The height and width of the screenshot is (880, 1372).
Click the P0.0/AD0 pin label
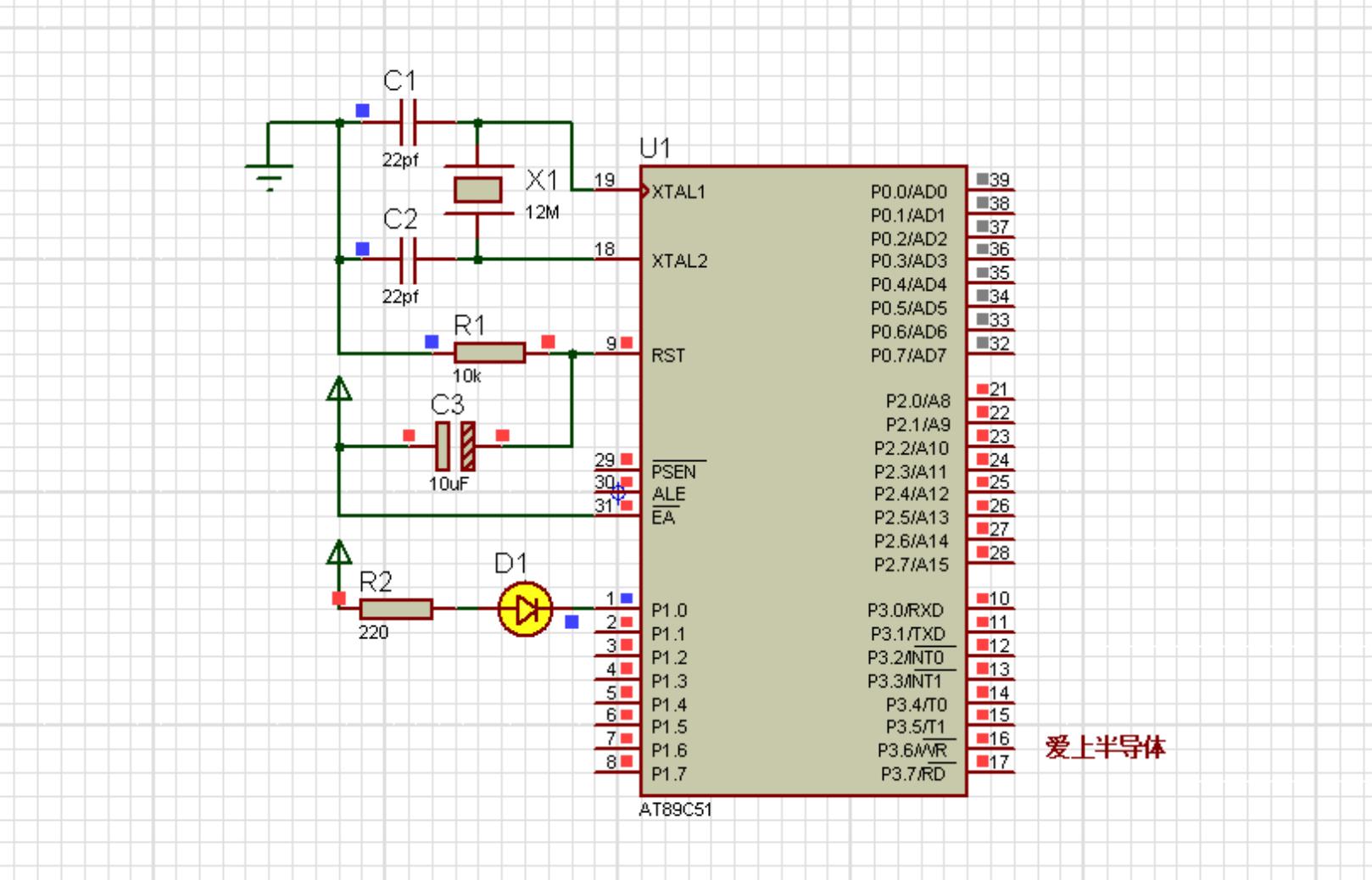pyautogui.click(x=908, y=192)
